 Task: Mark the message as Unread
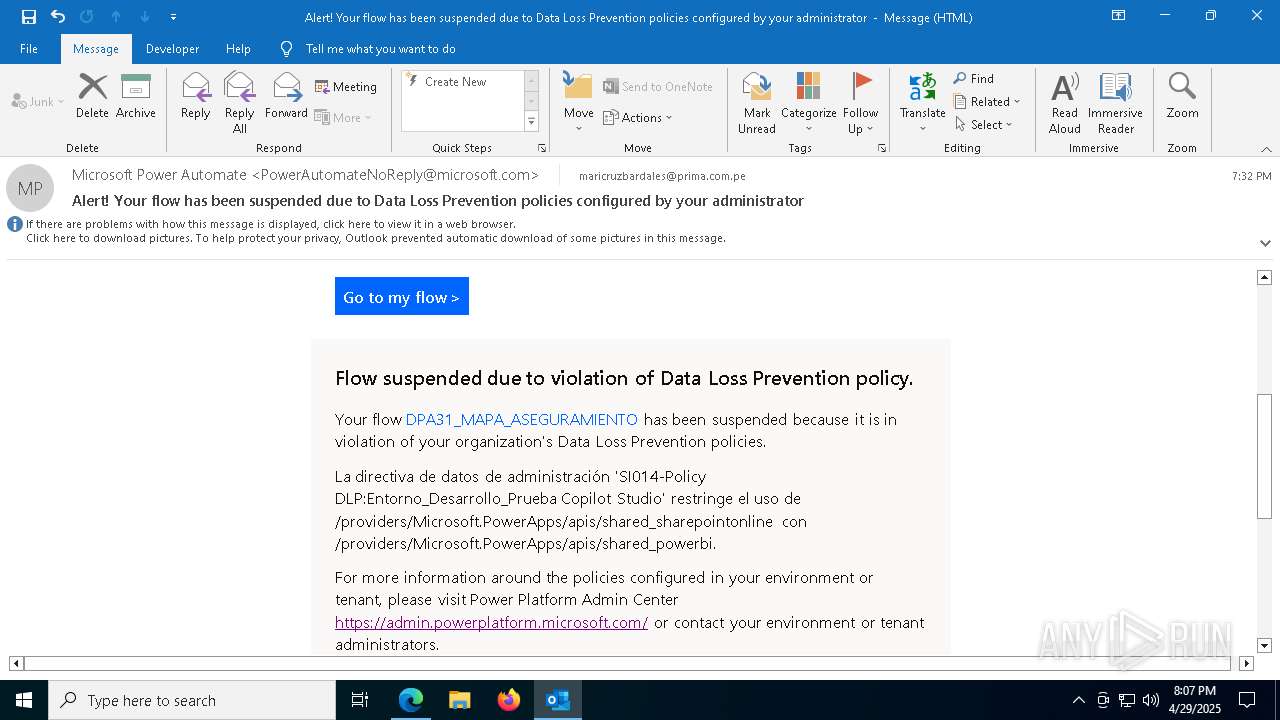tap(757, 103)
